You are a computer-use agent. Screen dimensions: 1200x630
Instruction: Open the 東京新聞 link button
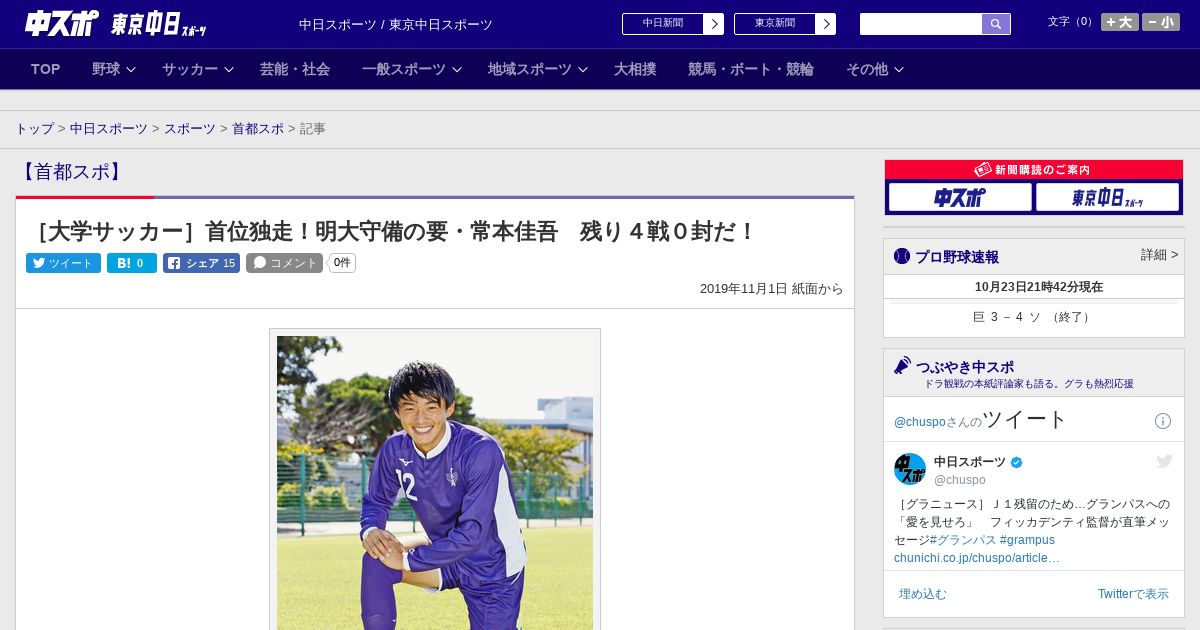click(x=774, y=24)
